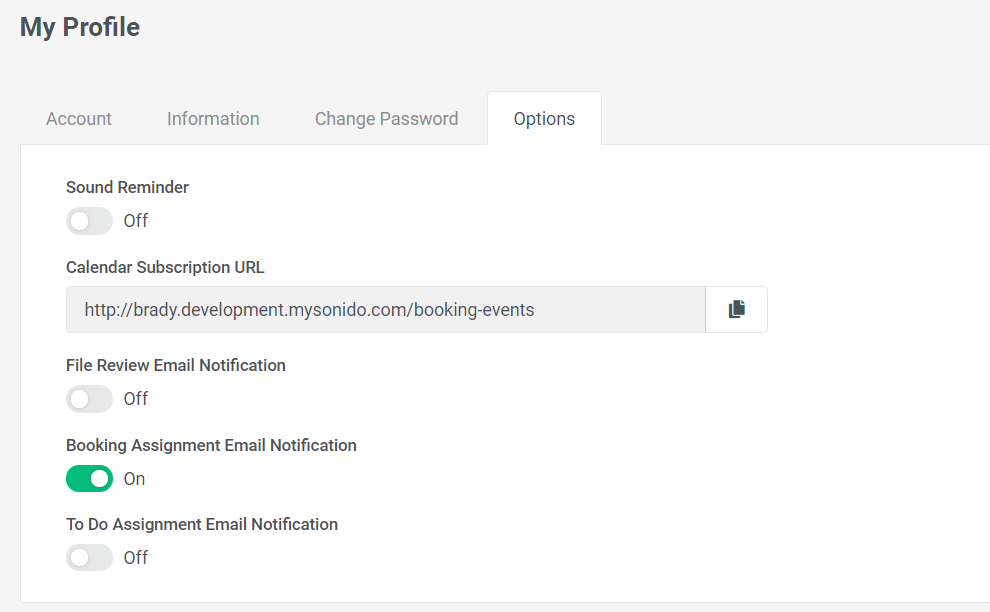990x612 pixels.
Task: Click the Sound Reminder label
Action: (x=128, y=188)
